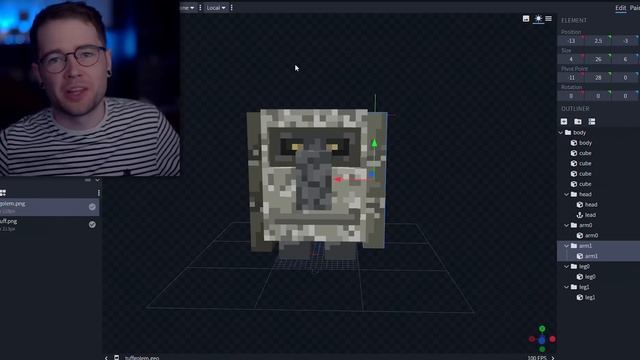Click the bottom green axis on navigation gizmo

542,349
